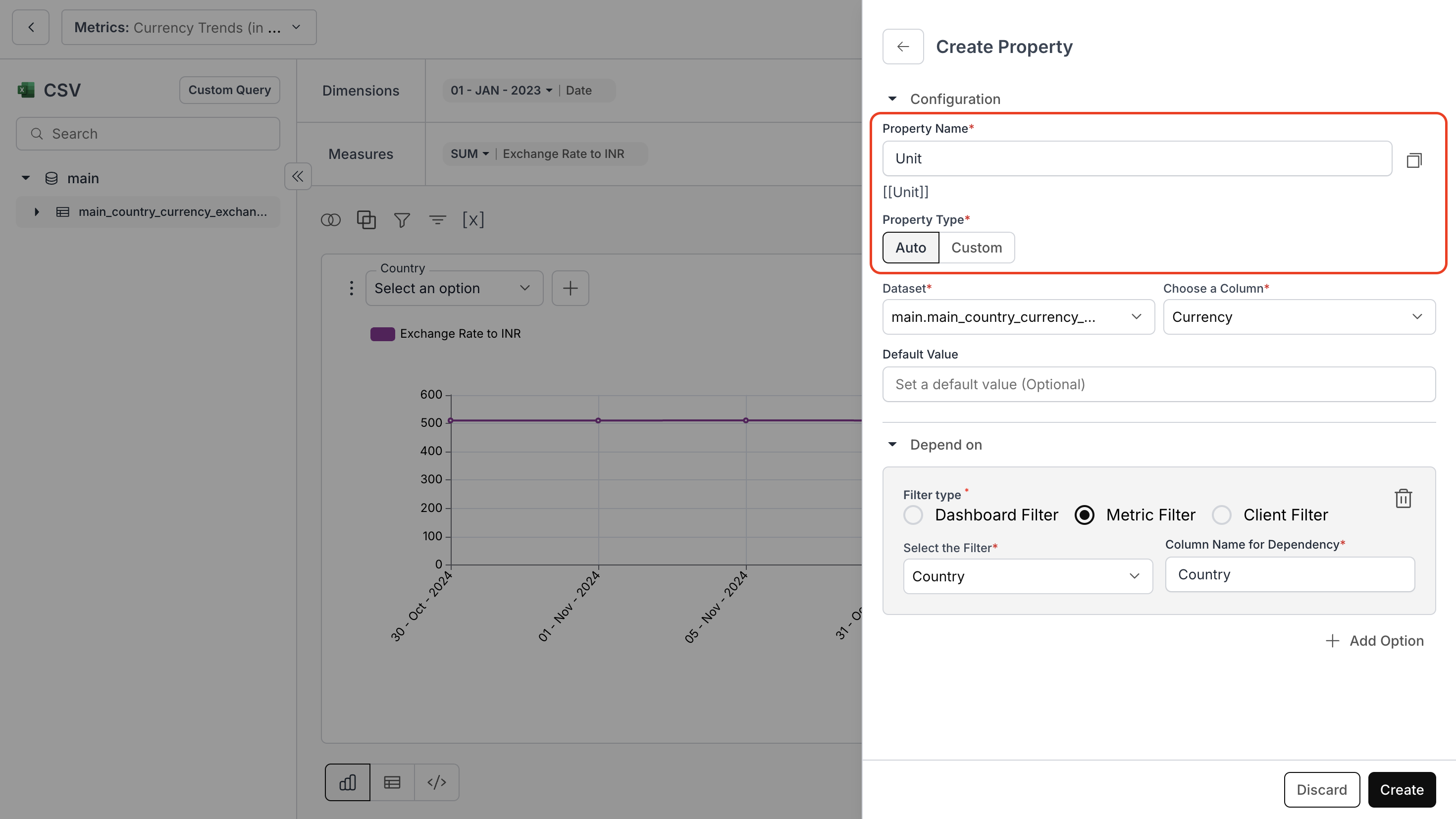Open the filter funnel icon above the chart
The height and width of the screenshot is (819, 1456).
click(x=401, y=220)
